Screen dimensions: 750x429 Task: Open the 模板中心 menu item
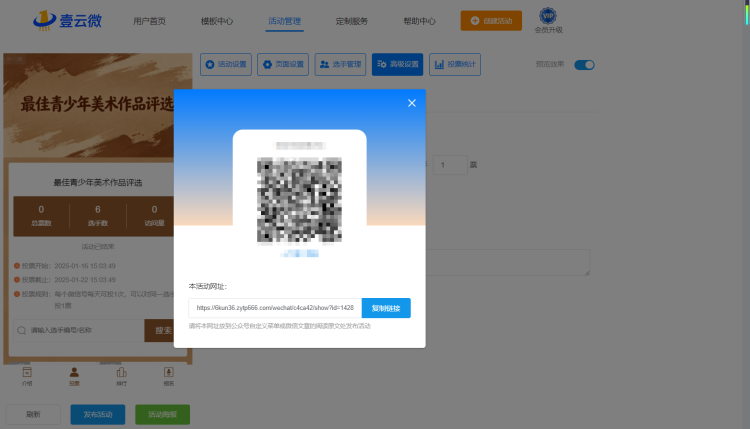coord(217,21)
